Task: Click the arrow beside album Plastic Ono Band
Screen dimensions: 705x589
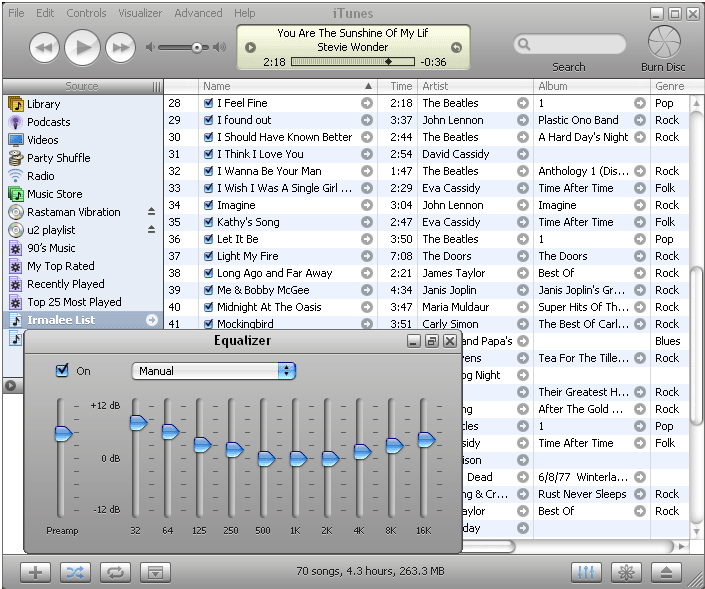Action: pos(640,120)
